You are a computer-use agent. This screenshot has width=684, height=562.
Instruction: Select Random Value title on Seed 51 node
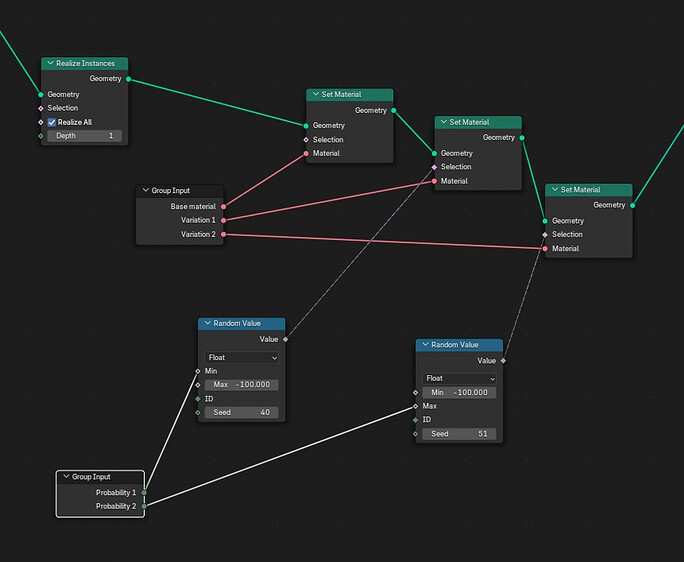pyautogui.click(x=455, y=345)
